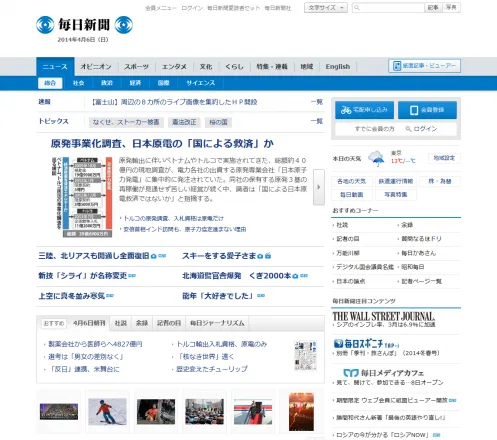Click 一覧 link in the トピックス row
This screenshot has height=440, width=497.
[x=317, y=121]
